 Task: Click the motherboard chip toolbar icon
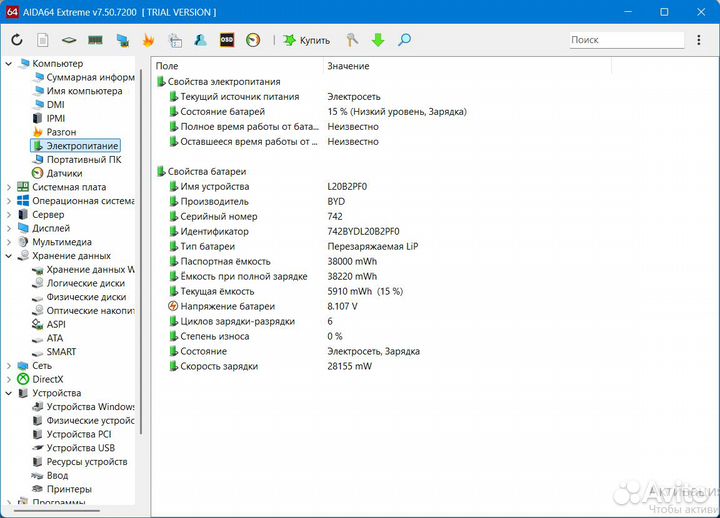coord(69,40)
